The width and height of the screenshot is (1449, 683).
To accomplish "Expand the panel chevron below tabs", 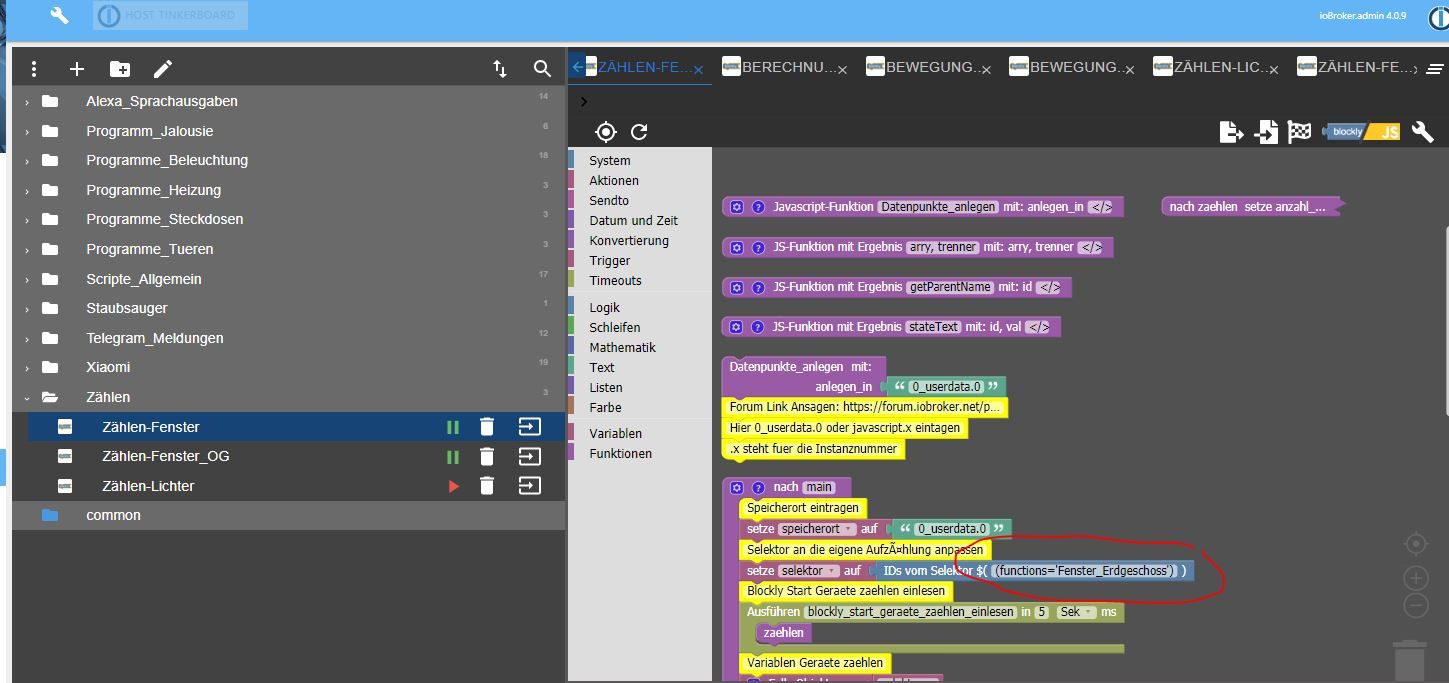I will [584, 101].
